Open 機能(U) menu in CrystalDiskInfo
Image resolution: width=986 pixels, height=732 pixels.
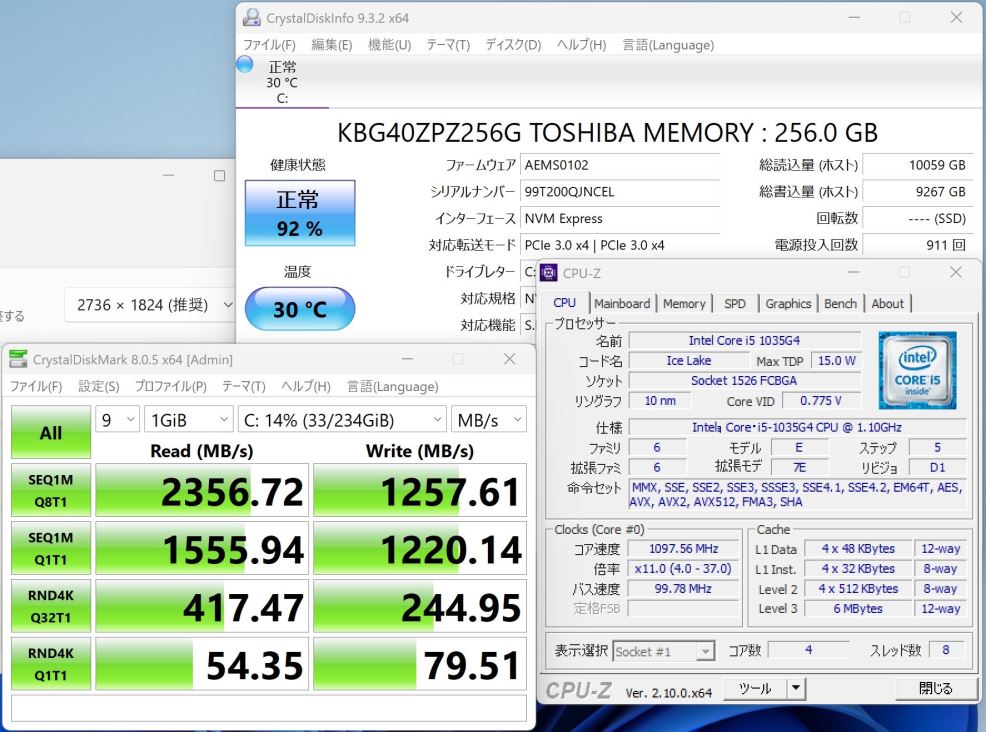[x=389, y=45]
